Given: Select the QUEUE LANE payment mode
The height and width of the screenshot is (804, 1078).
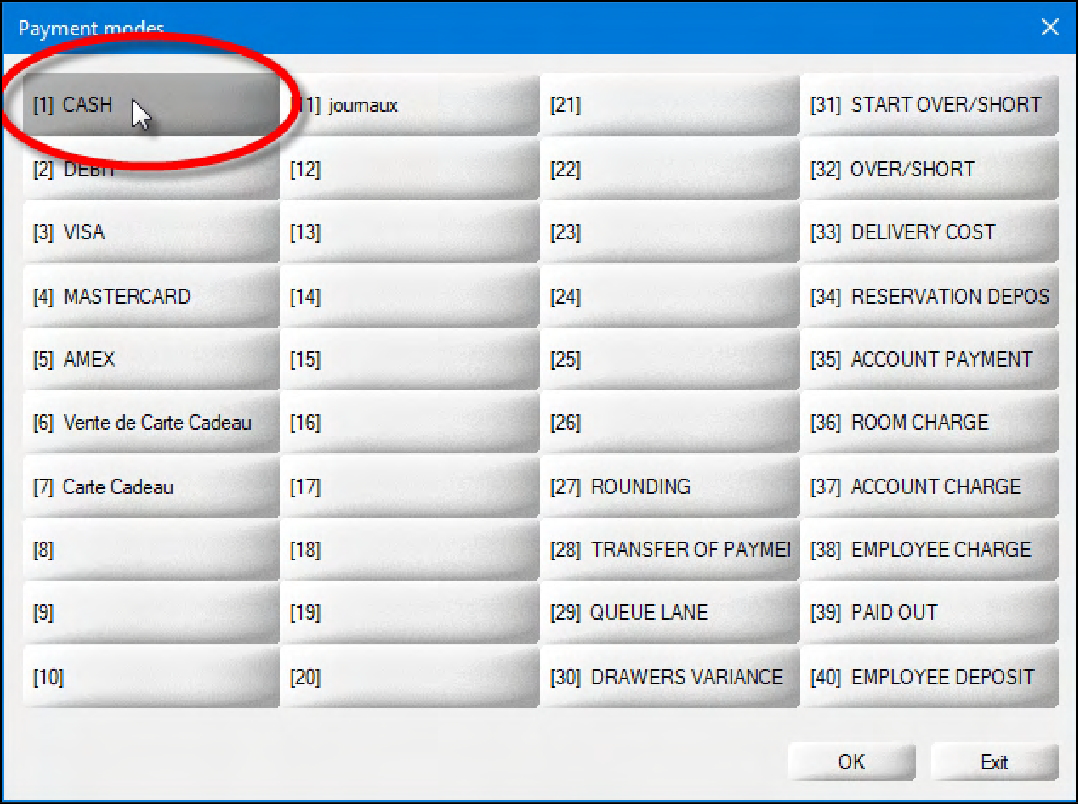Looking at the screenshot, I should tap(668, 613).
